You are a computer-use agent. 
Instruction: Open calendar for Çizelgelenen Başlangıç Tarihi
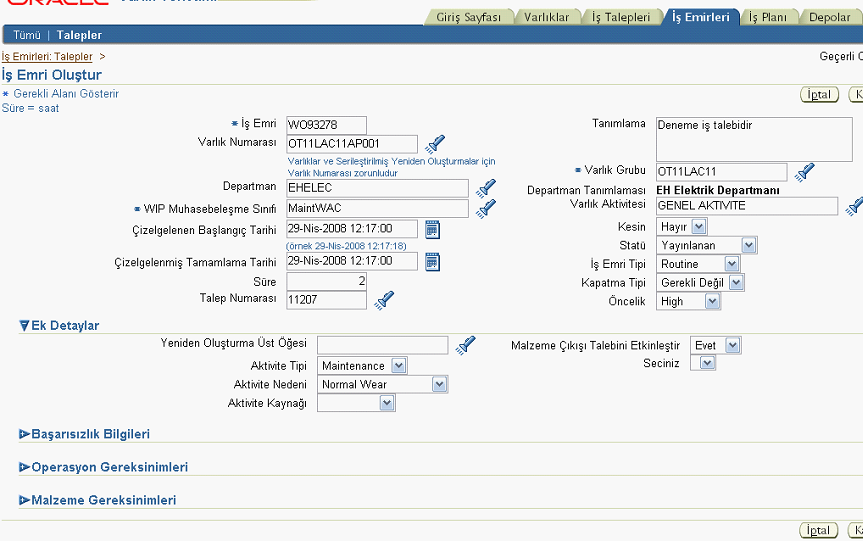point(432,230)
